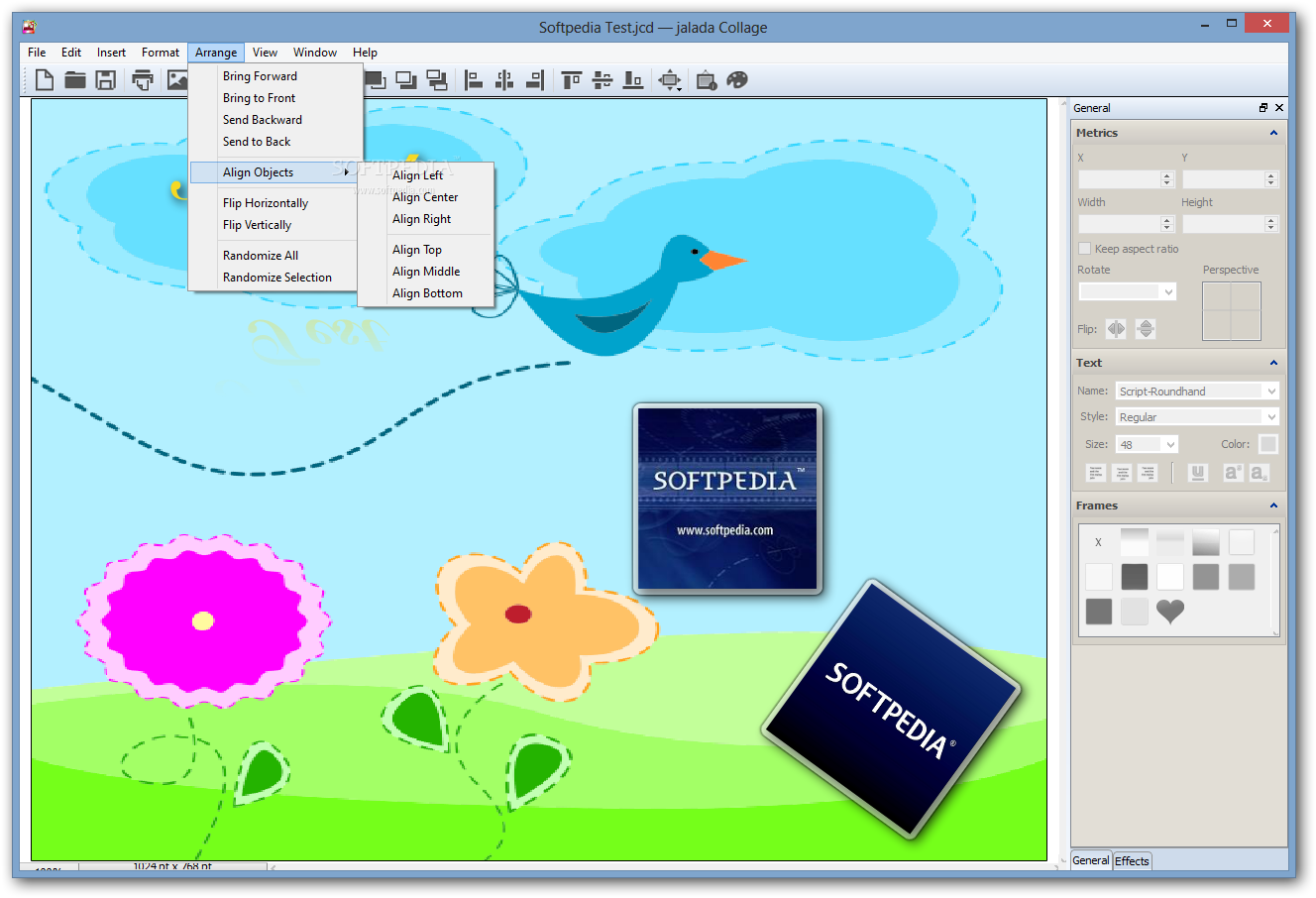The image size is (1316, 898).
Task: Open the font Size dropdown
Action: click(x=1147, y=444)
